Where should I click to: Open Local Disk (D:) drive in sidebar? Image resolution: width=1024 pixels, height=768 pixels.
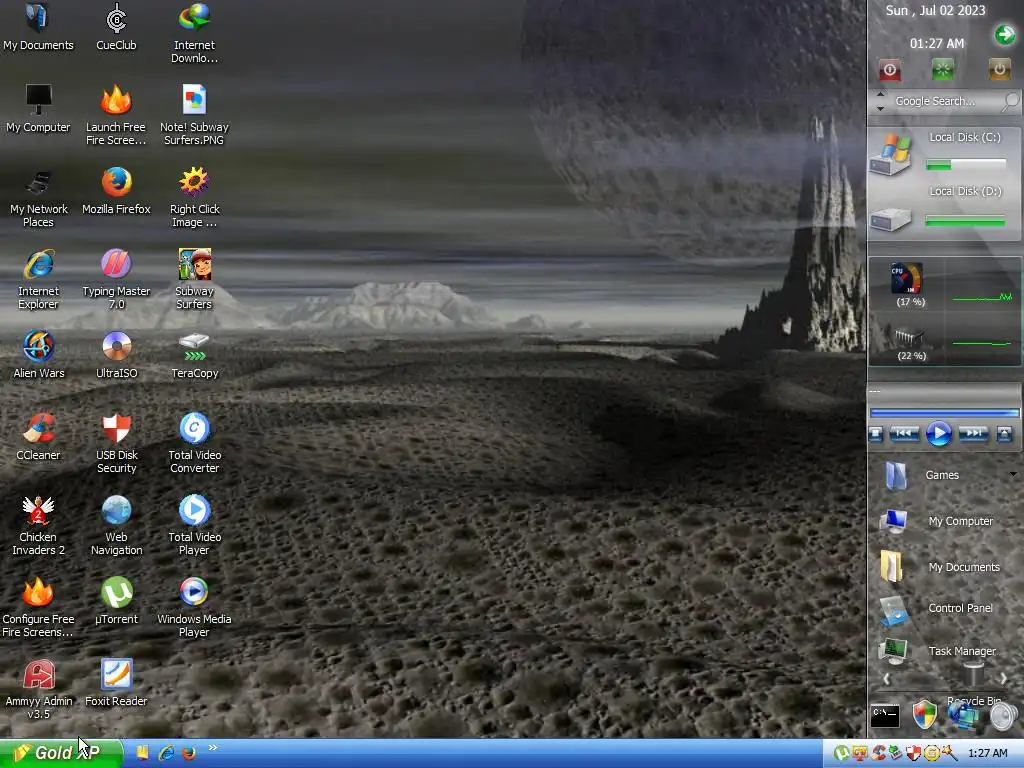click(889, 219)
